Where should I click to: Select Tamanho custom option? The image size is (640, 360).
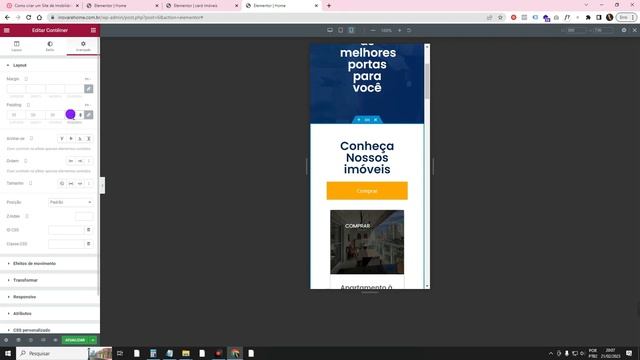tap(89, 183)
